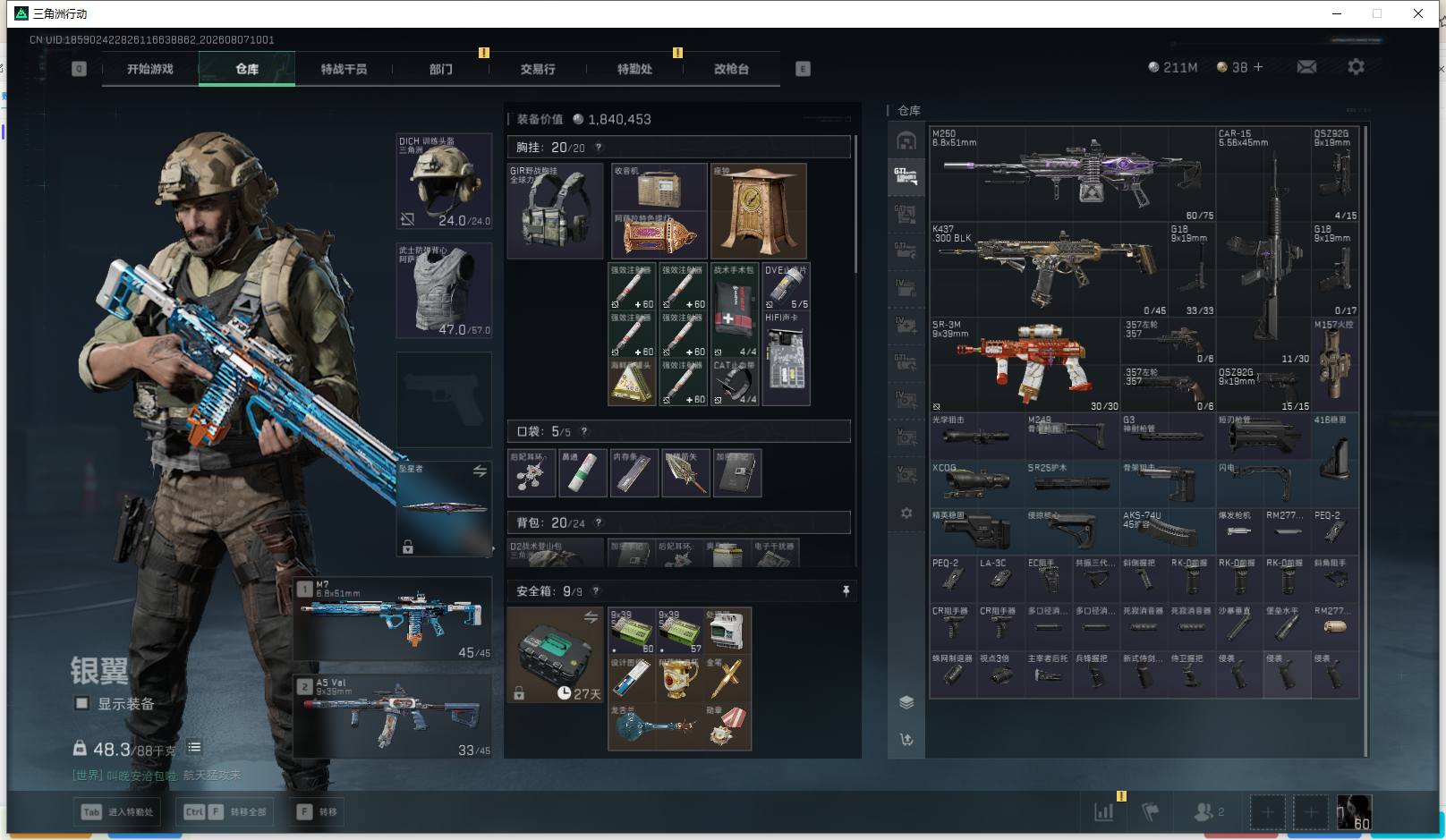Open the 部门 tab
This screenshot has width=1446, height=840.
(440, 69)
